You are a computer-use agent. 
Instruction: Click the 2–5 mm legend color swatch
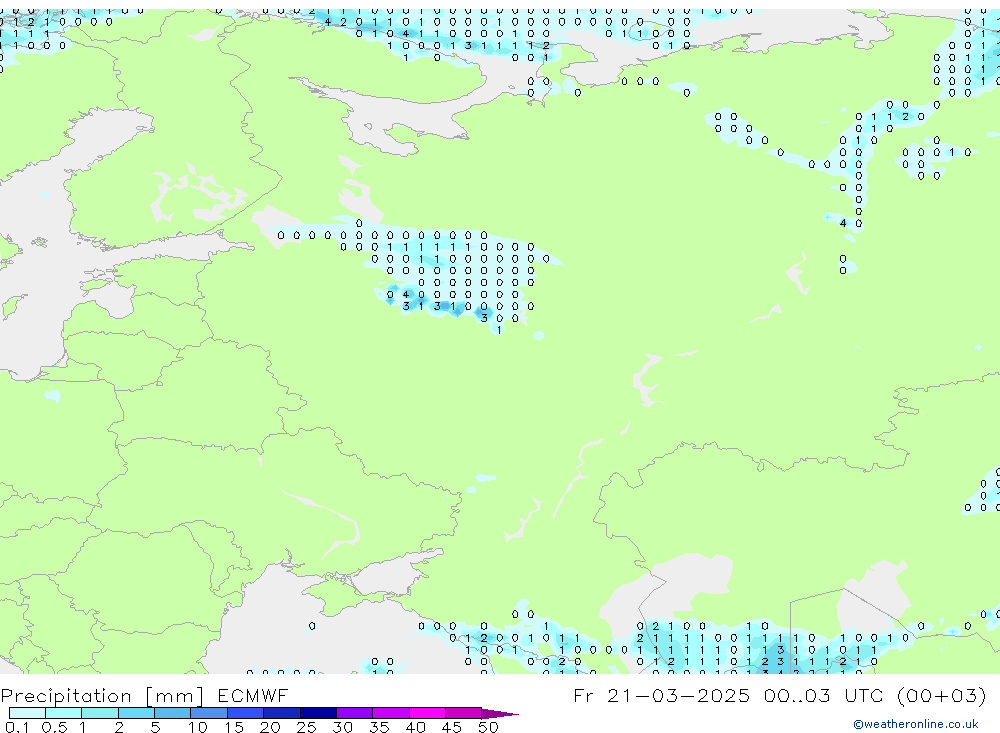136,713
